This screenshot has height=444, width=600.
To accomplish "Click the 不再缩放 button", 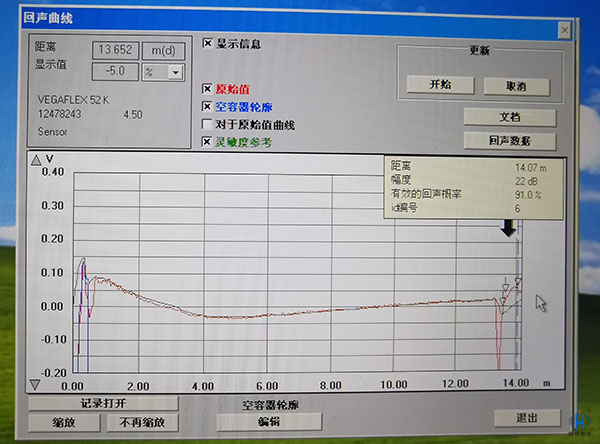I will click(142, 422).
